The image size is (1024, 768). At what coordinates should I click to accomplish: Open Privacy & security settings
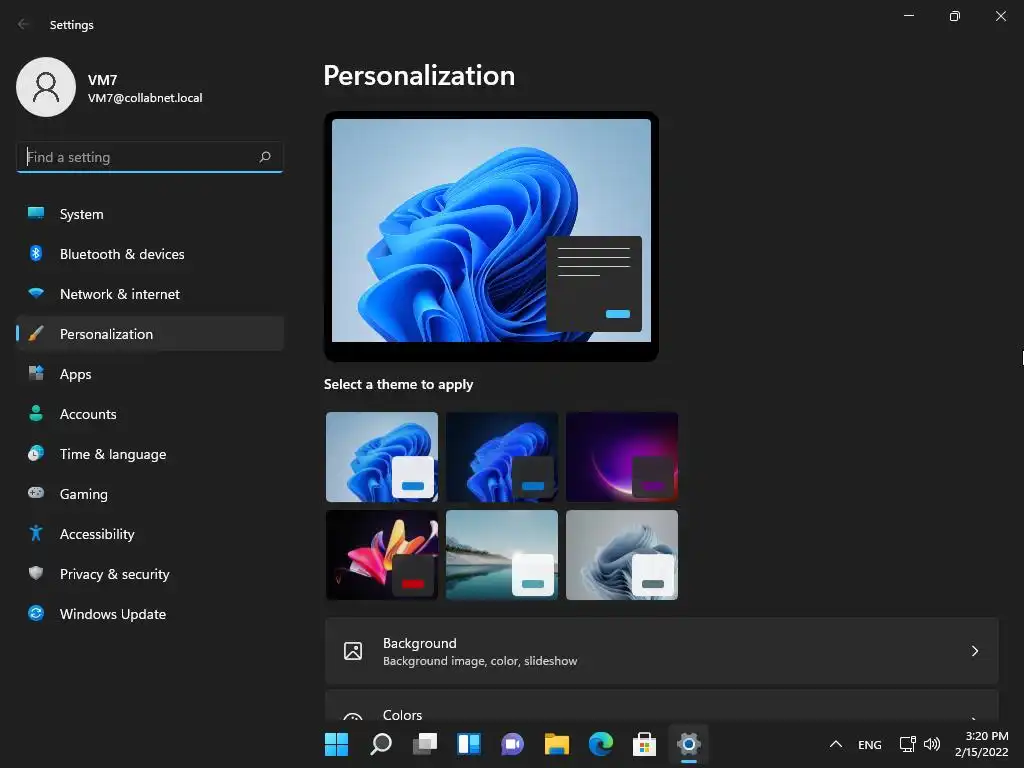(x=150, y=573)
